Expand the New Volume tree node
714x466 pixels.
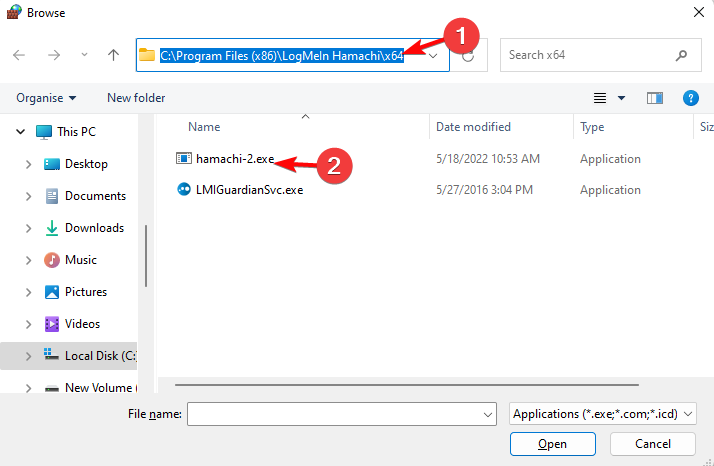coord(28,388)
